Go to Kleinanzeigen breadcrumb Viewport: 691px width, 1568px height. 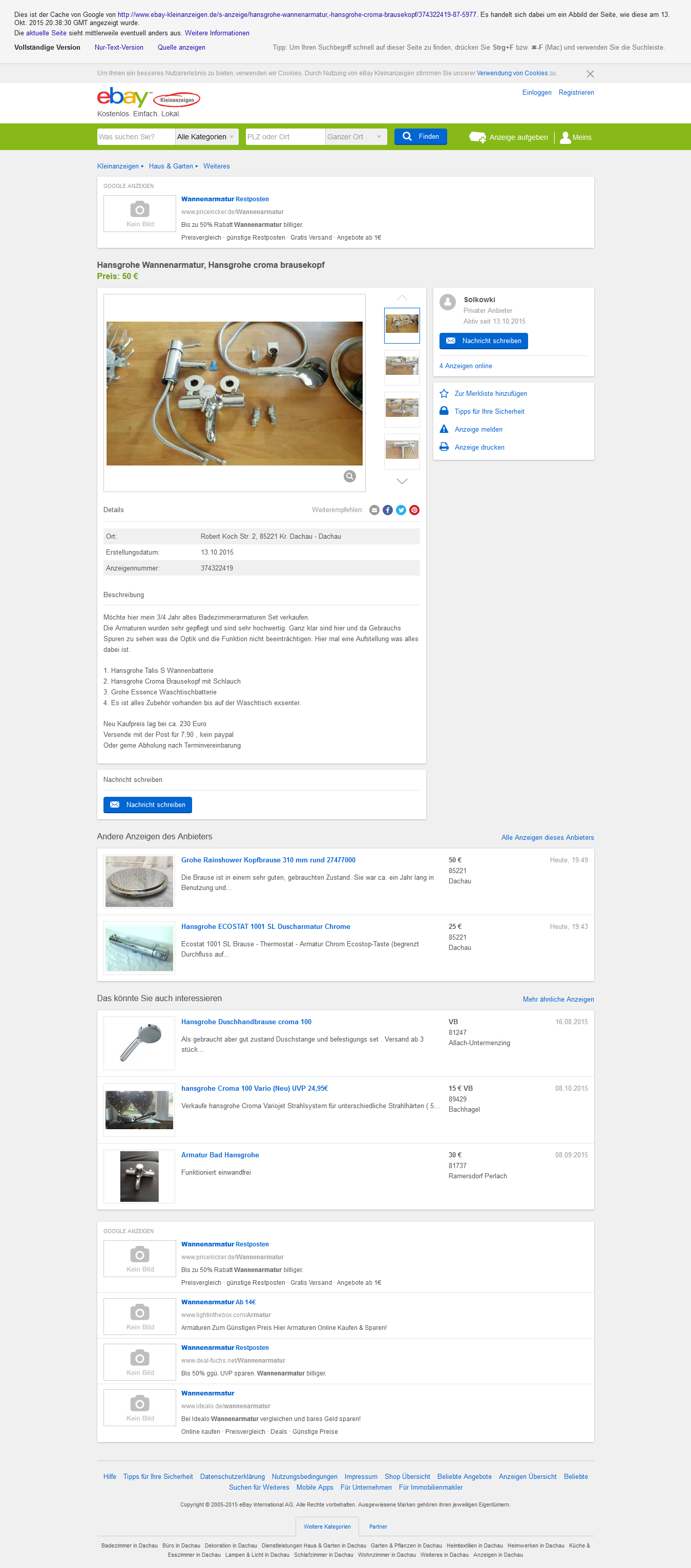tap(118, 166)
